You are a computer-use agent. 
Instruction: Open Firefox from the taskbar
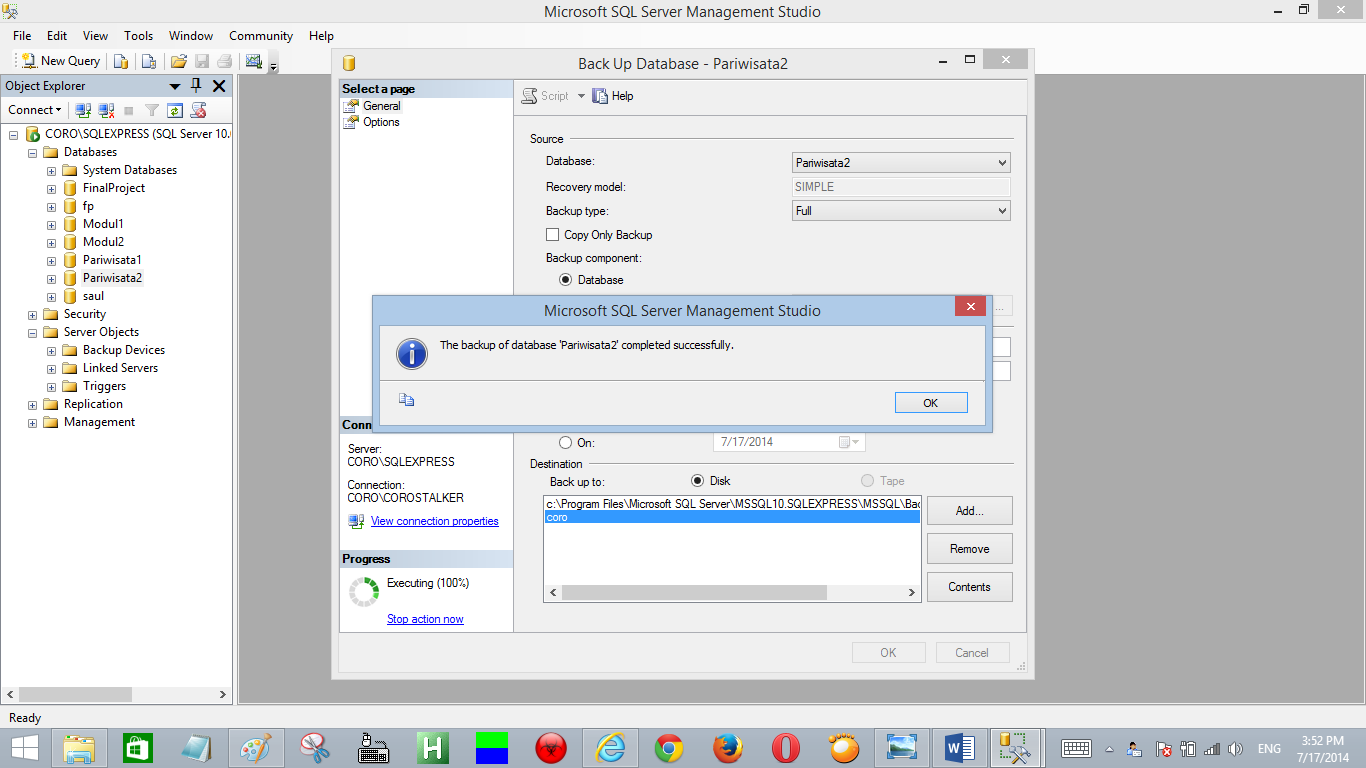coord(728,748)
